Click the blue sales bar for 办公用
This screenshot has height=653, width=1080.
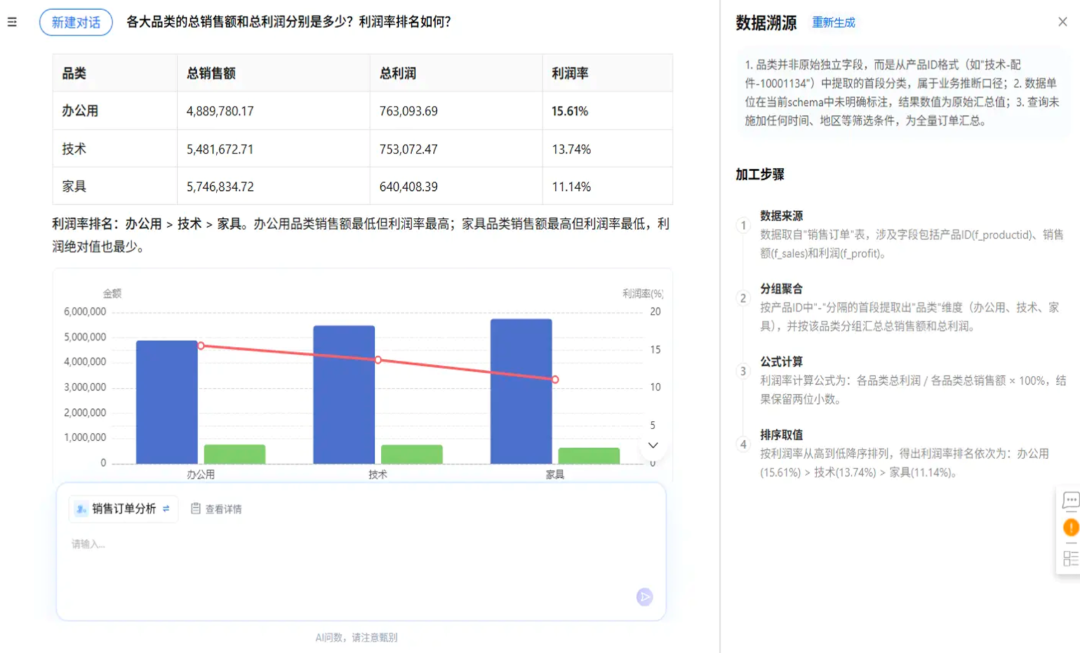(x=167, y=402)
